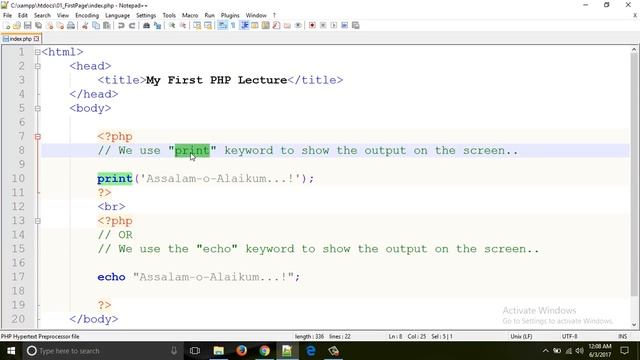Click the 'My First PHP Lecture' title text
This screenshot has height=360, width=640.
(x=216, y=80)
